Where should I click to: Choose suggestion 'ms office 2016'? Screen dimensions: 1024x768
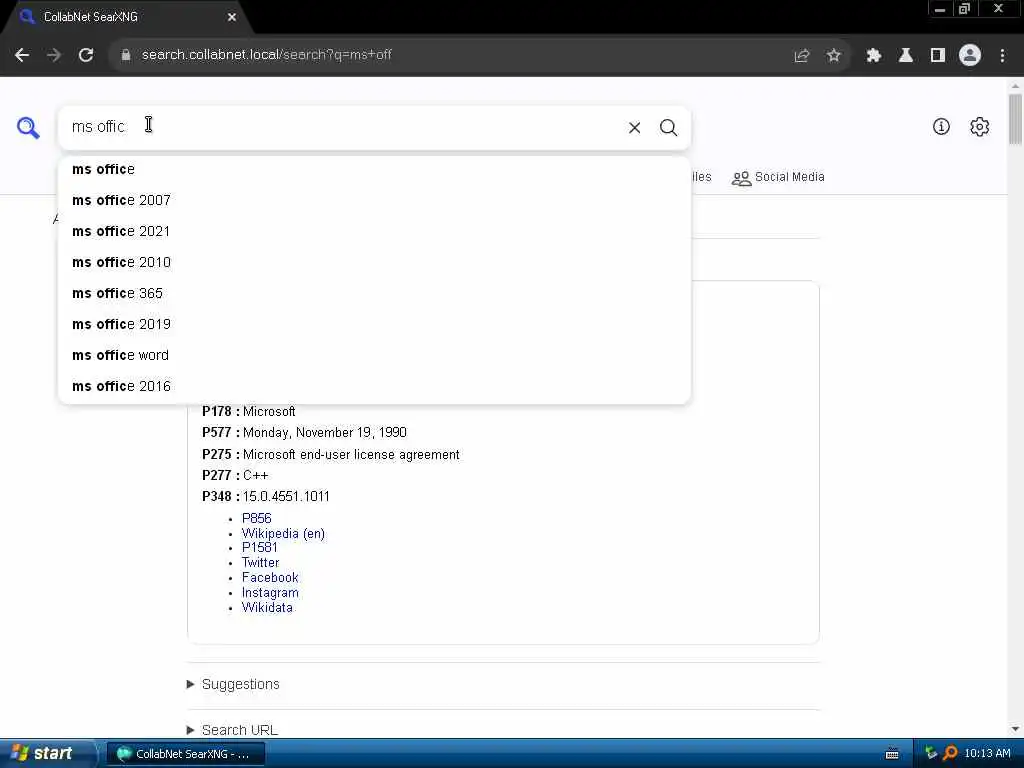point(374,387)
